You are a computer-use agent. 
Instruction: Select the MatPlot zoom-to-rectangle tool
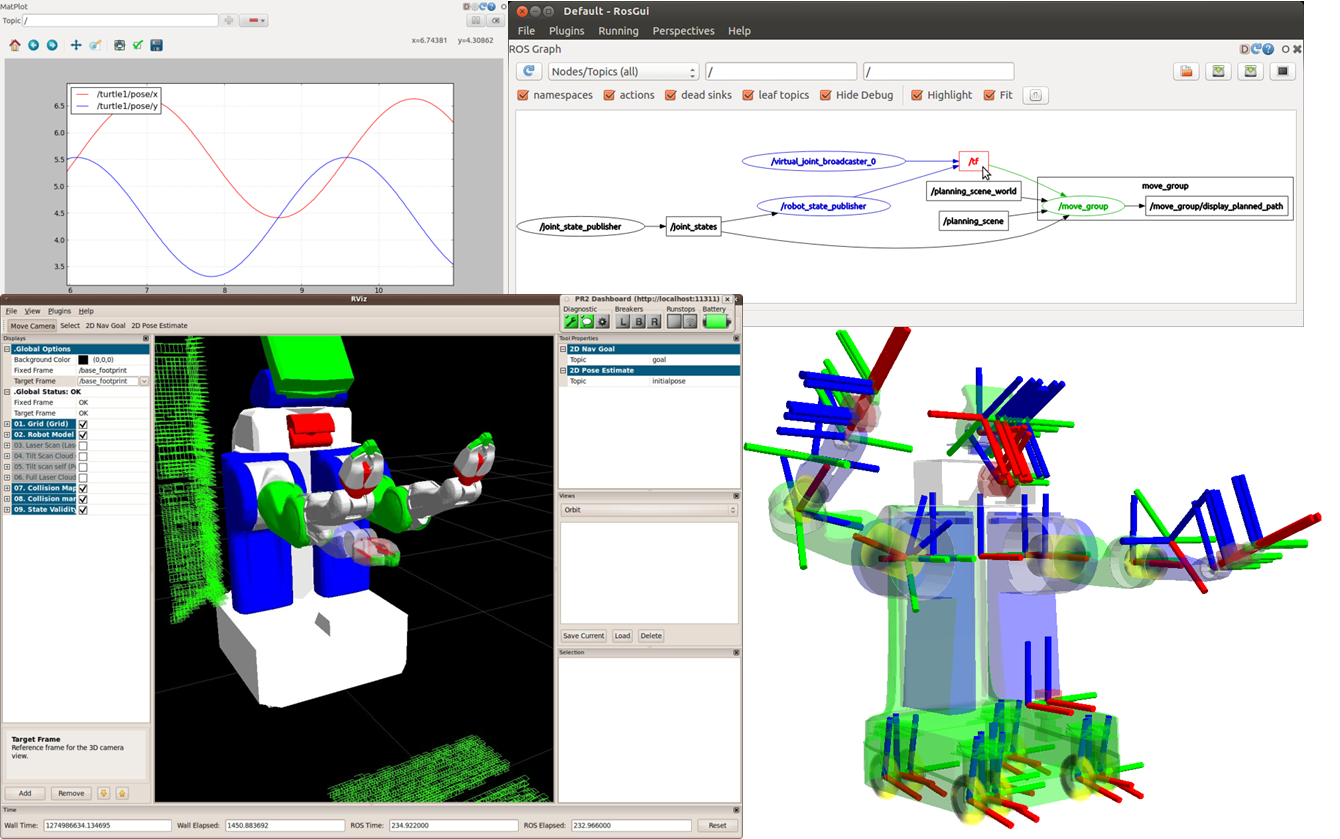pos(96,45)
